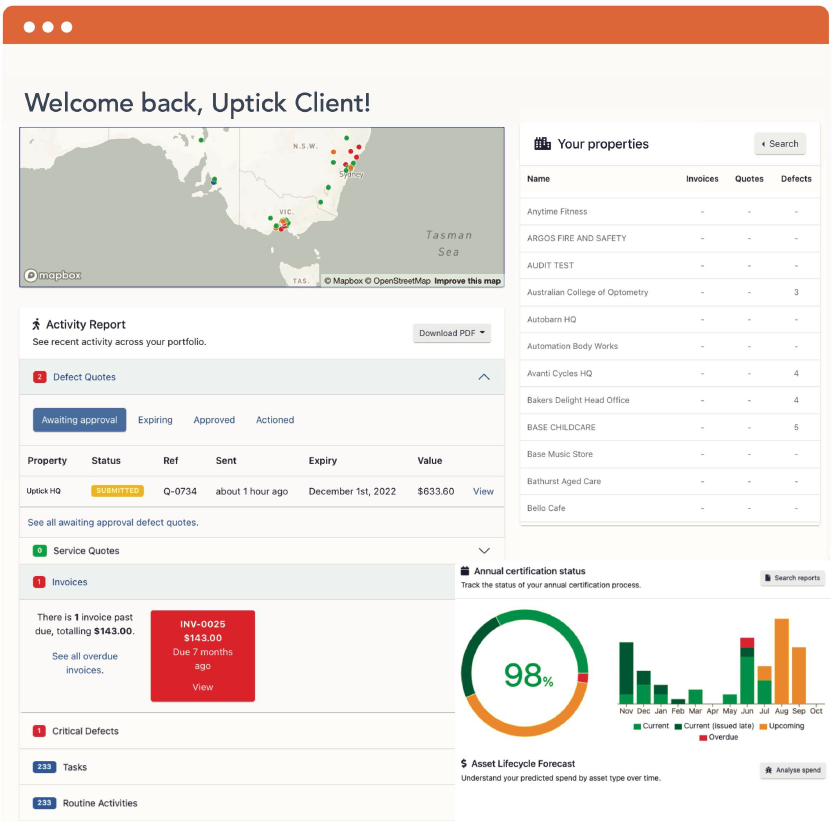835x822 pixels.
Task: Click the Upcoming legend orange swatch
Action: pyautogui.click(x=763, y=726)
